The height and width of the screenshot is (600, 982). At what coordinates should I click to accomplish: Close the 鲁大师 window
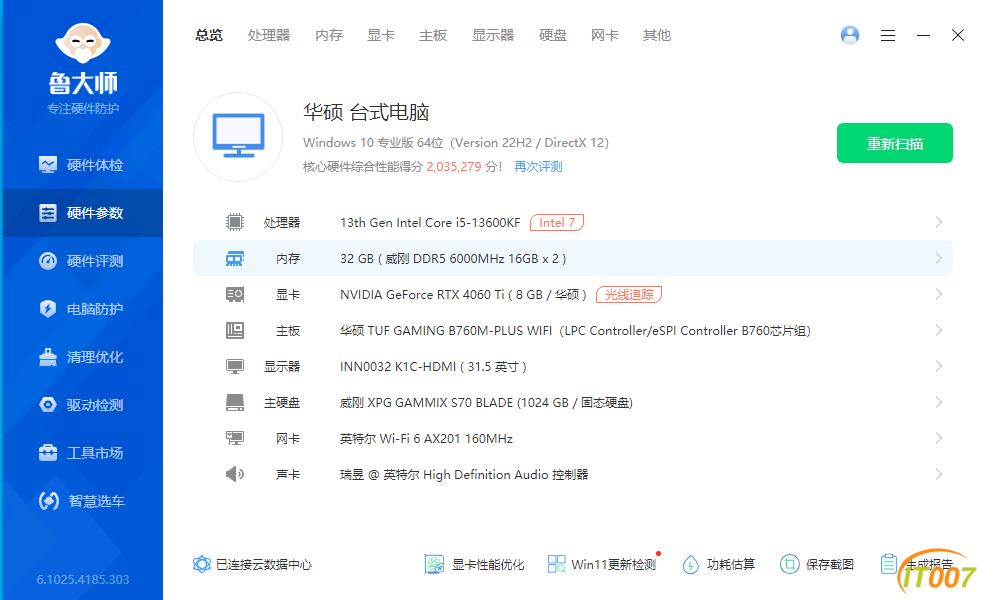click(x=958, y=35)
